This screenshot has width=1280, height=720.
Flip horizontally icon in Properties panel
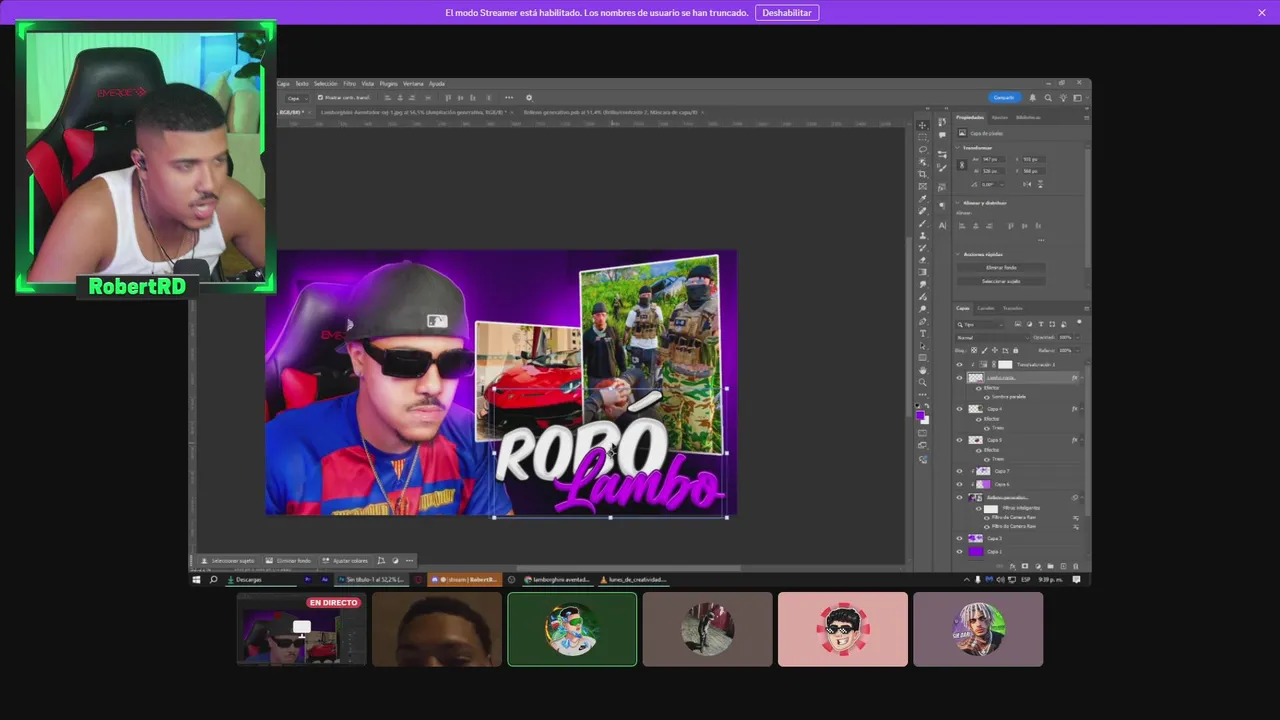click(1027, 184)
